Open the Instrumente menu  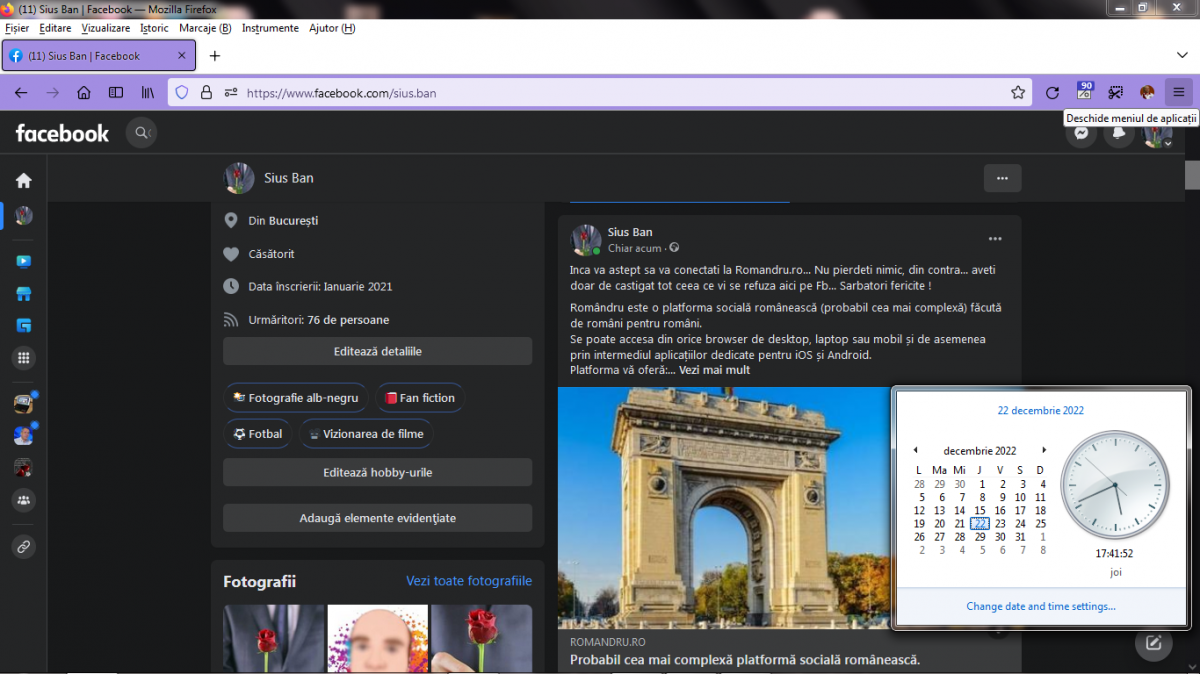pos(270,28)
